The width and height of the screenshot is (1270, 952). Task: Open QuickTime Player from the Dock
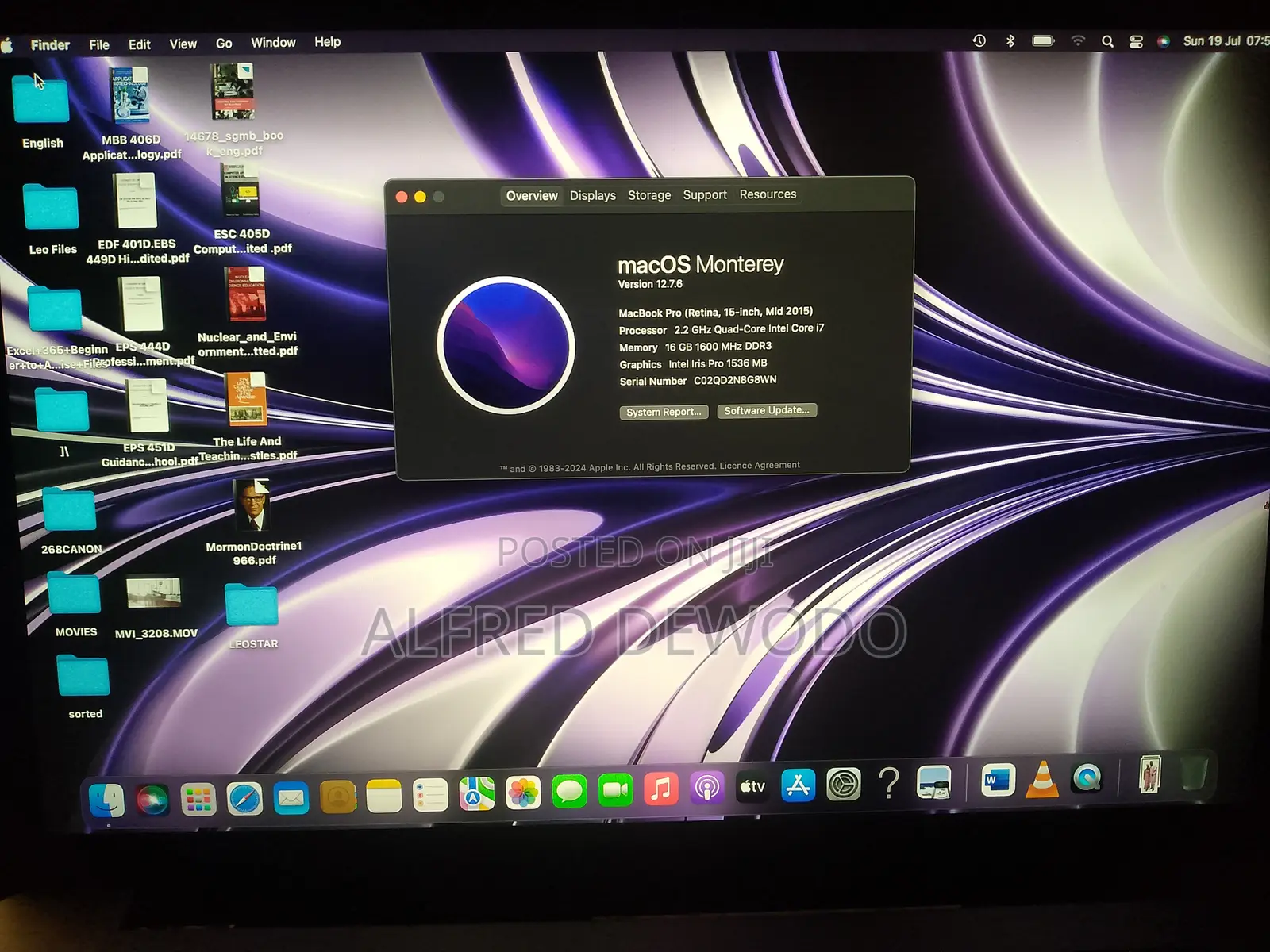tap(1087, 778)
